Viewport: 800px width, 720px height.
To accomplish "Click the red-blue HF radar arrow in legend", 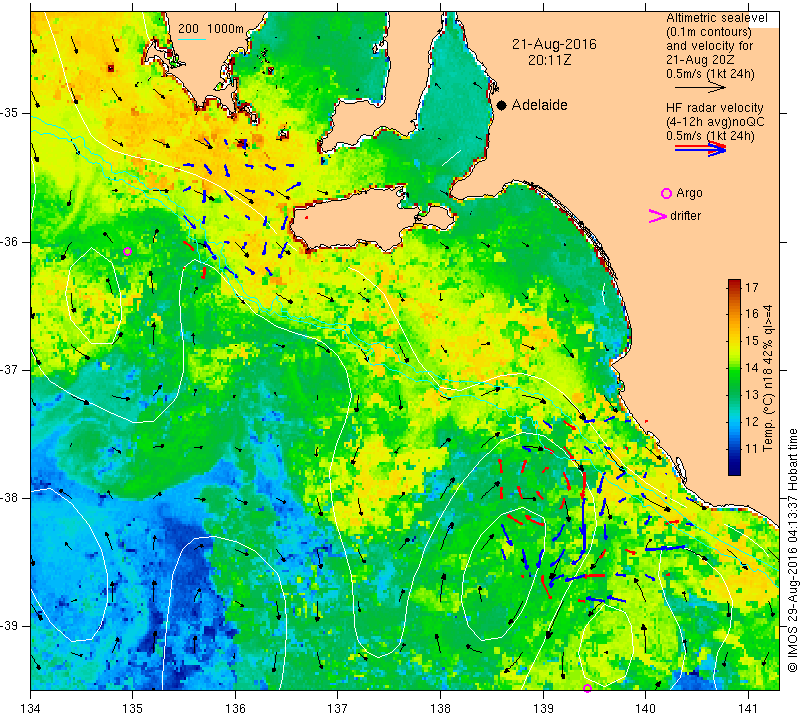I will [701, 149].
